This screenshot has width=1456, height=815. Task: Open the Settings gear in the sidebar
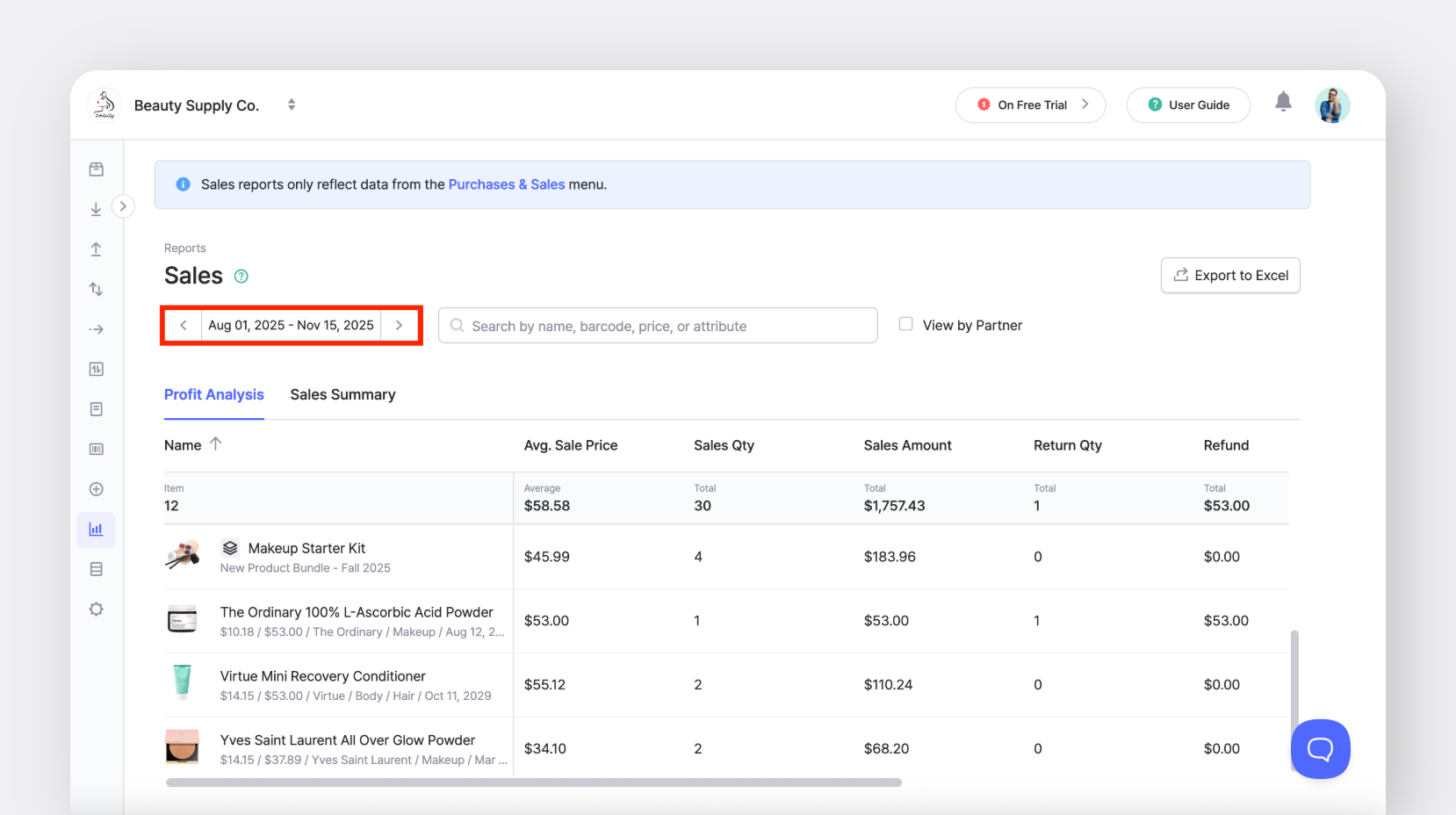click(x=96, y=609)
